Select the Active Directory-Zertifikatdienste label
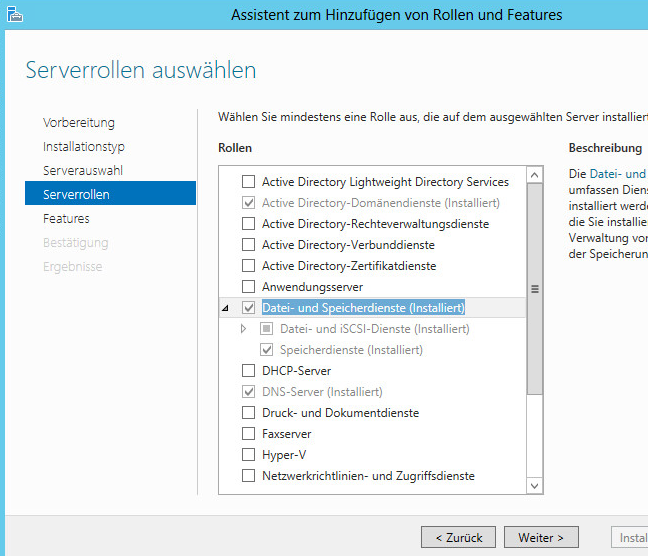This screenshot has width=648, height=556. [x=349, y=265]
